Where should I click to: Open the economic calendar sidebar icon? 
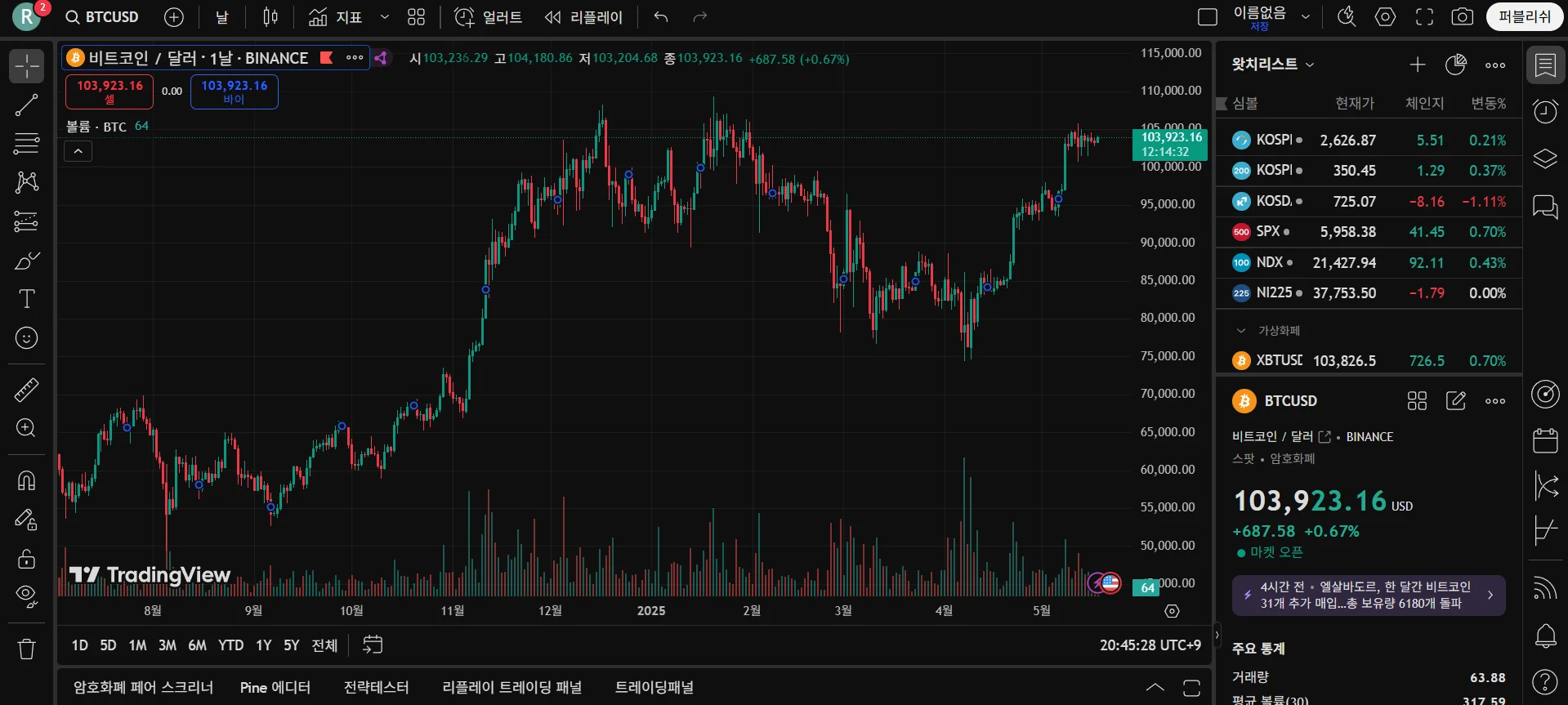tap(1545, 440)
